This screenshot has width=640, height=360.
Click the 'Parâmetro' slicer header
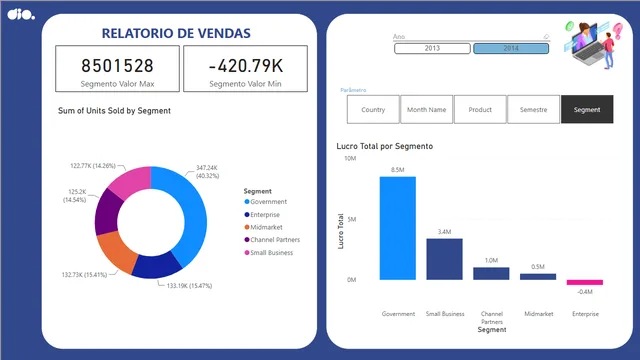pos(353,90)
